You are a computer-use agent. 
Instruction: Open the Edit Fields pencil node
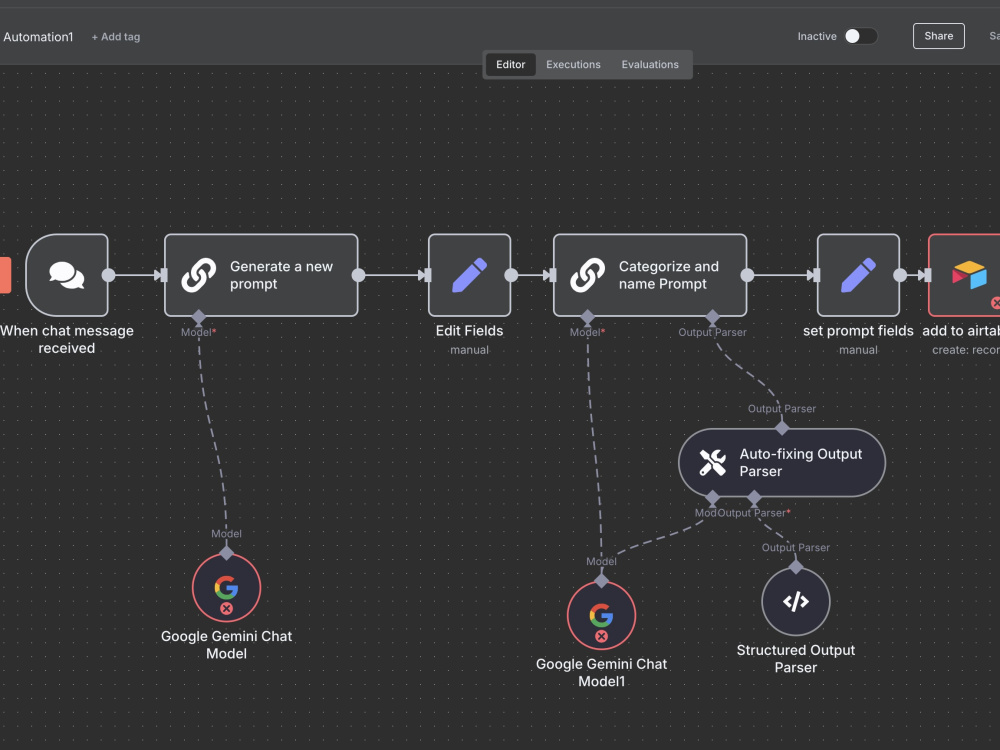coord(469,275)
